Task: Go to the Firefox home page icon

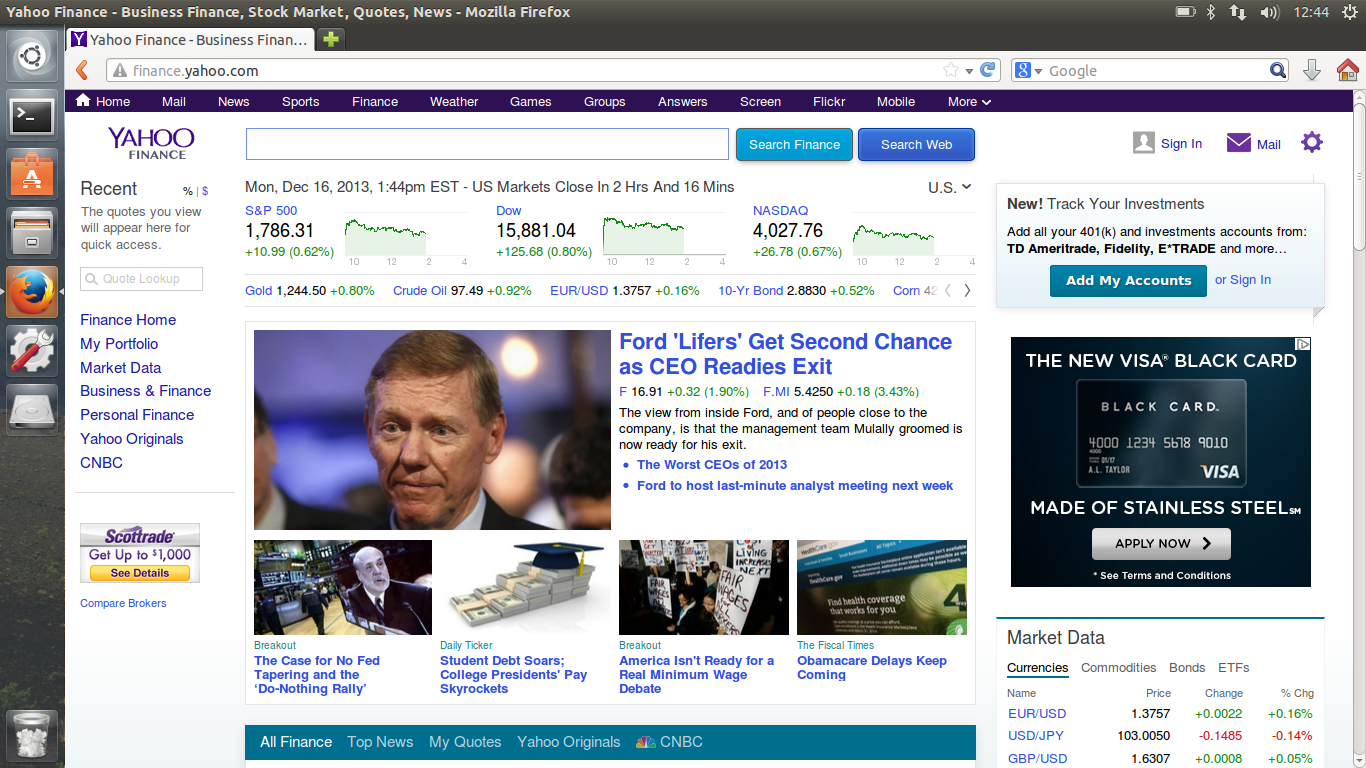Action: [1347, 70]
